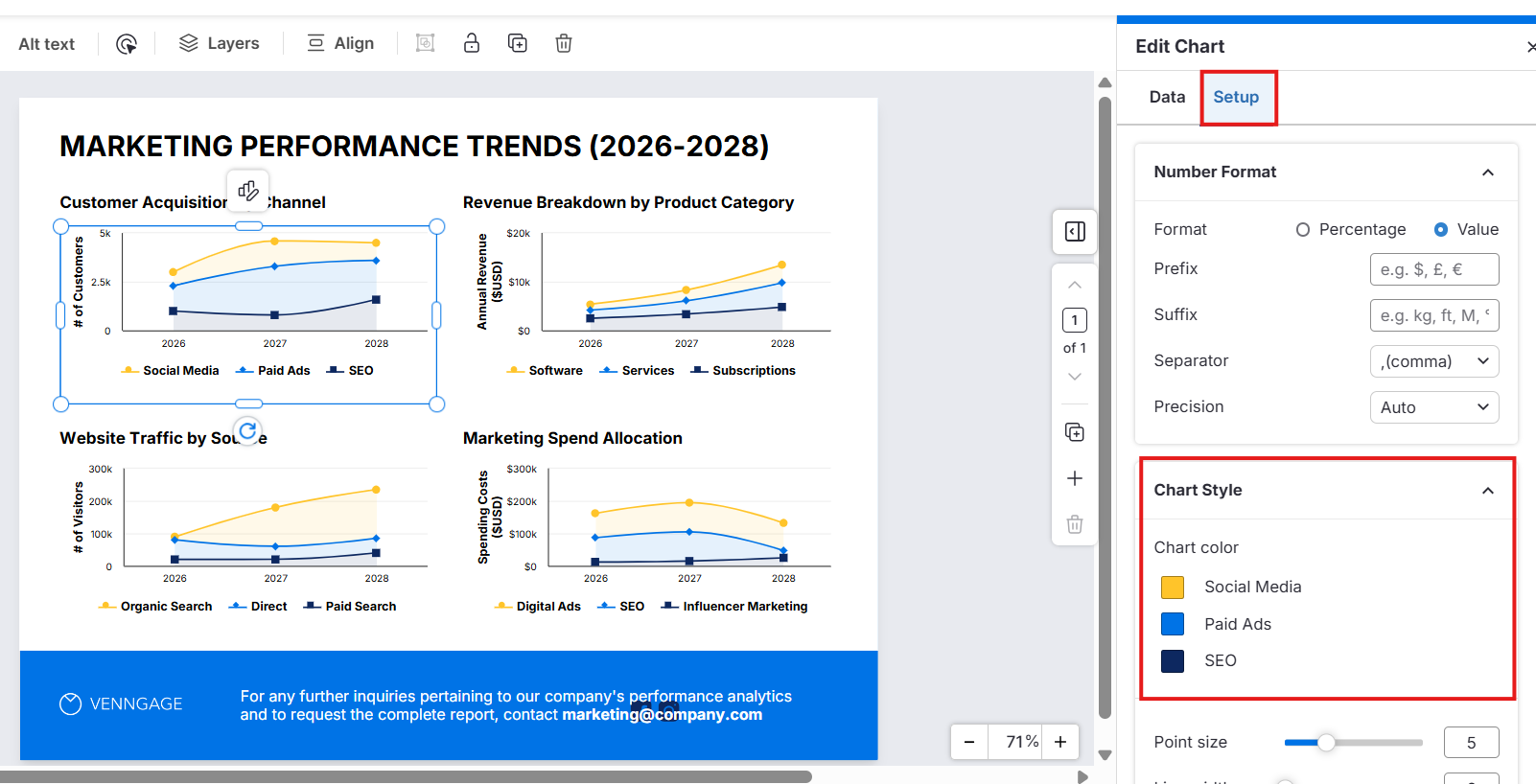Click the rotate handle below the selected chart
This screenshot has height=784, width=1536.
coord(248,431)
